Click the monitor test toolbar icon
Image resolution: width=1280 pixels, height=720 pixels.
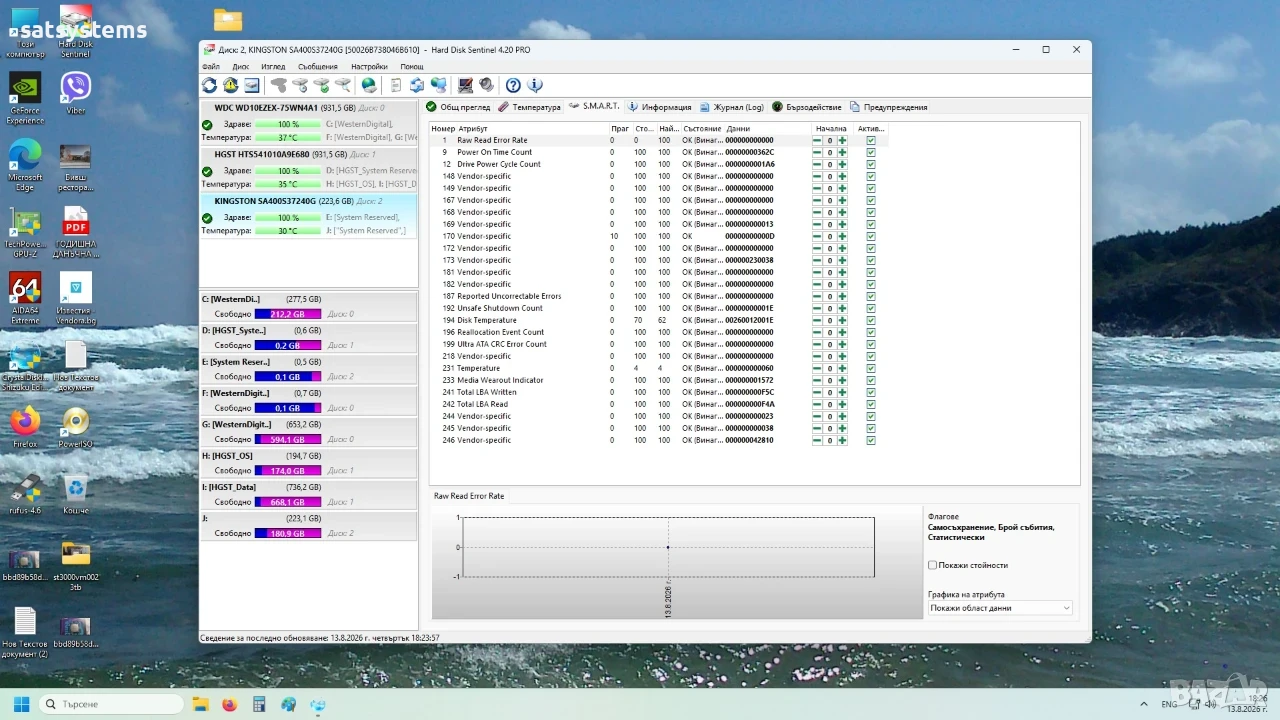tap(465, 86)
